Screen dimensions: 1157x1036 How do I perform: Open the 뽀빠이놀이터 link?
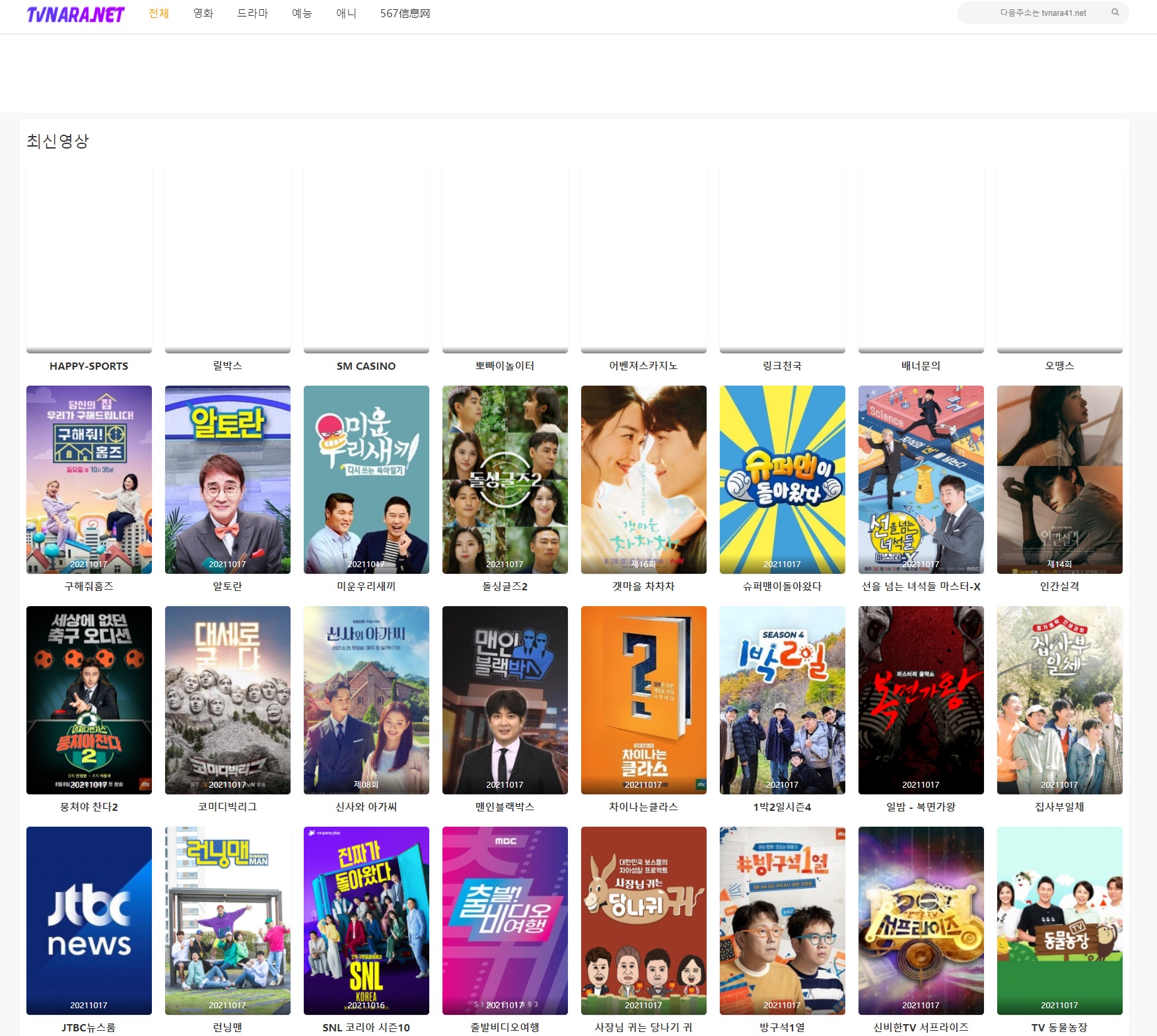505,366
